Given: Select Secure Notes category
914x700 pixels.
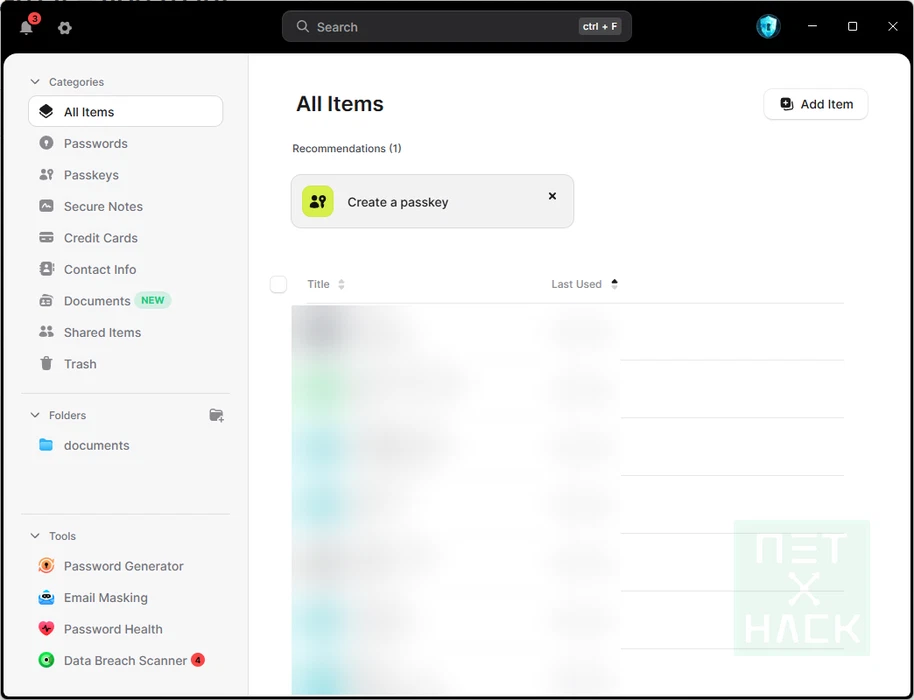Looking at the screenshot, I should click(x=103, y=207).
